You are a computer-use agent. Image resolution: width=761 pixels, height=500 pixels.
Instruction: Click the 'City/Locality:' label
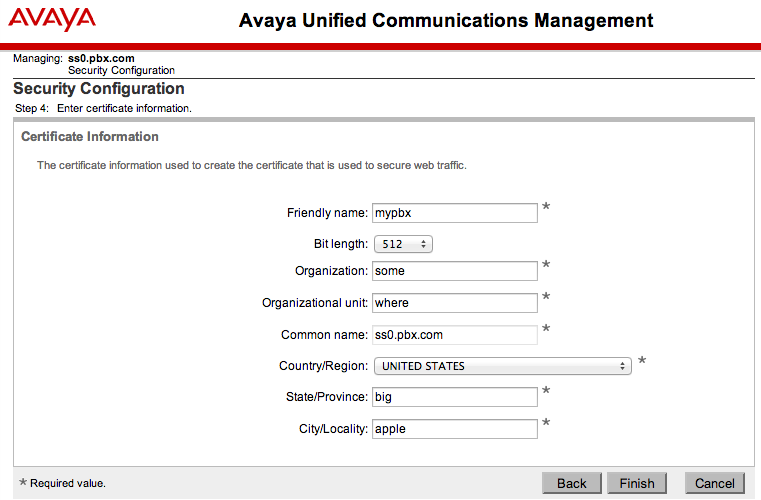[x=333, y=429]
